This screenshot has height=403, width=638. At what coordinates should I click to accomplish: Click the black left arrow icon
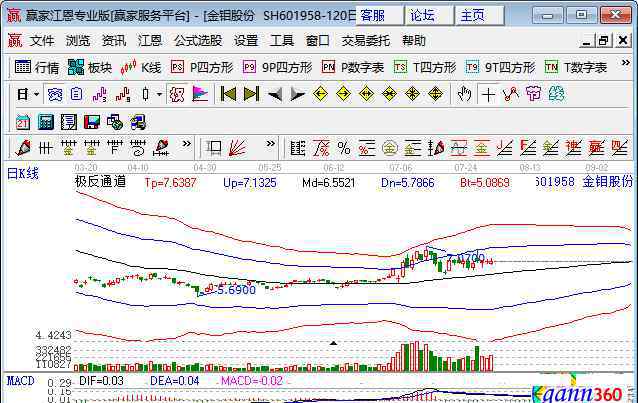pyautogui.click(x=275, y=95)
